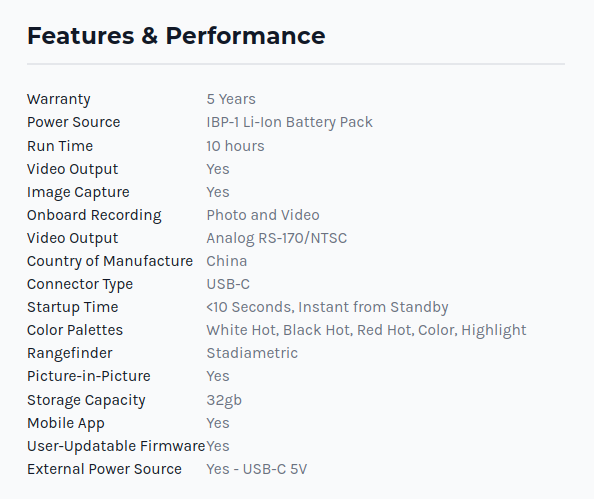Select the Stadiametric rangefinder value
Screen dimensions: 594x499
point(252,353)
